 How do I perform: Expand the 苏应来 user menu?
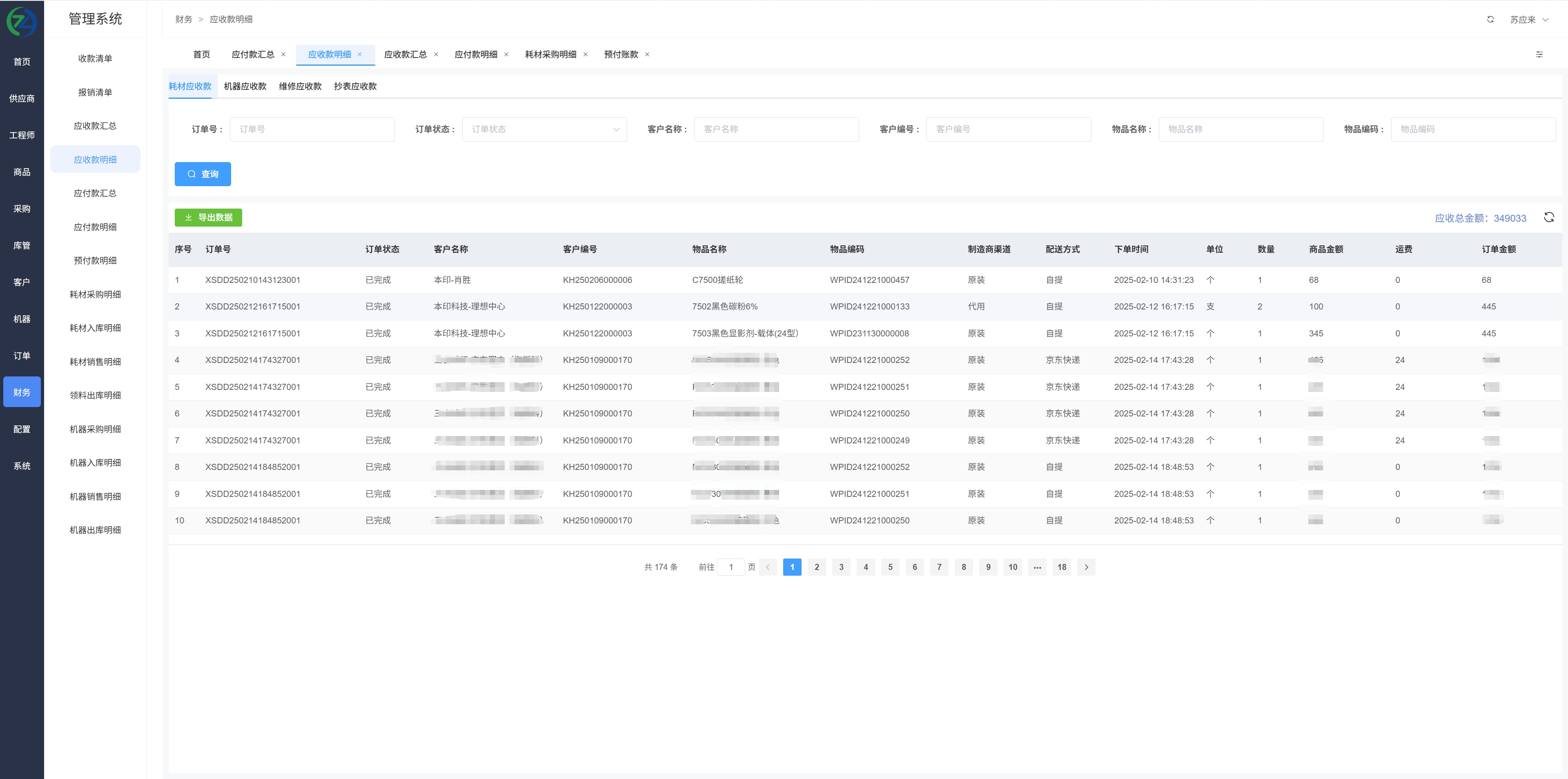point(1529,20)
